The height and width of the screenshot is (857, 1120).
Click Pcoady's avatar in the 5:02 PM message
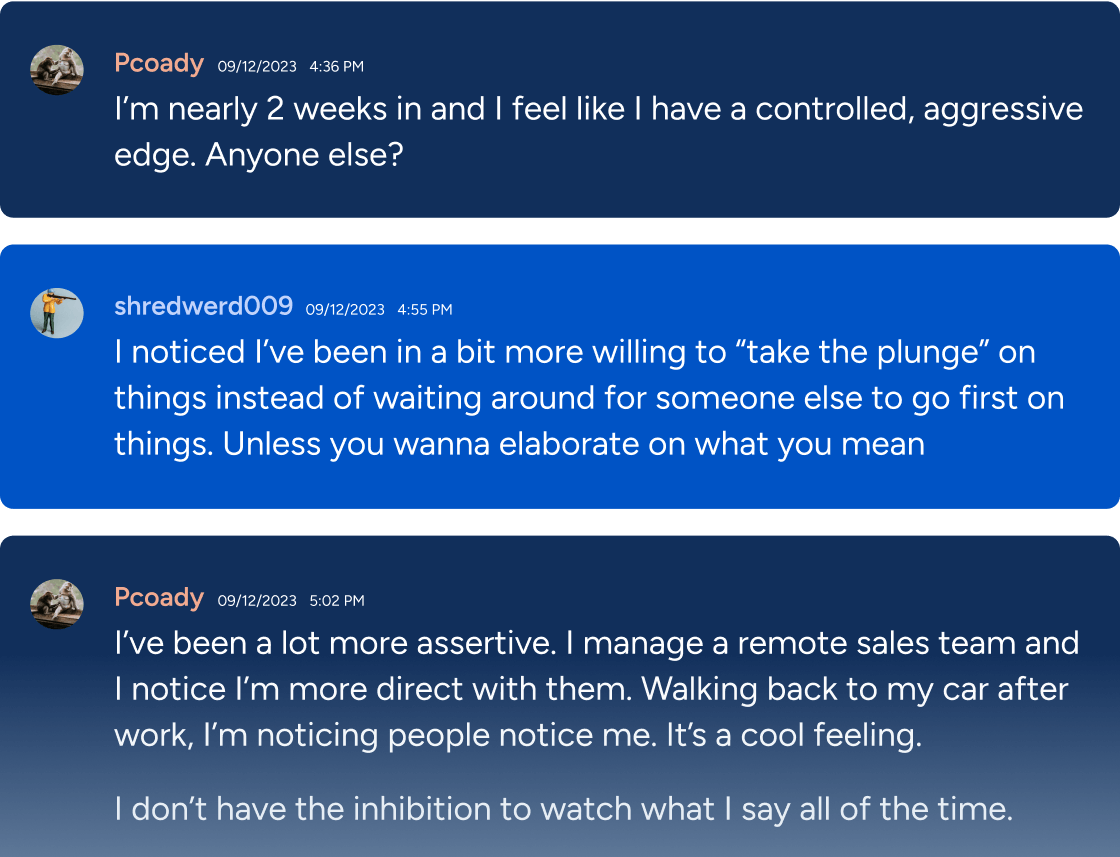56,603
